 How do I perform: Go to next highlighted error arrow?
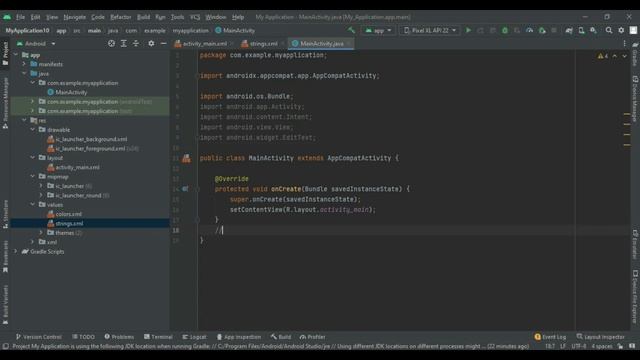click(624, 56)
